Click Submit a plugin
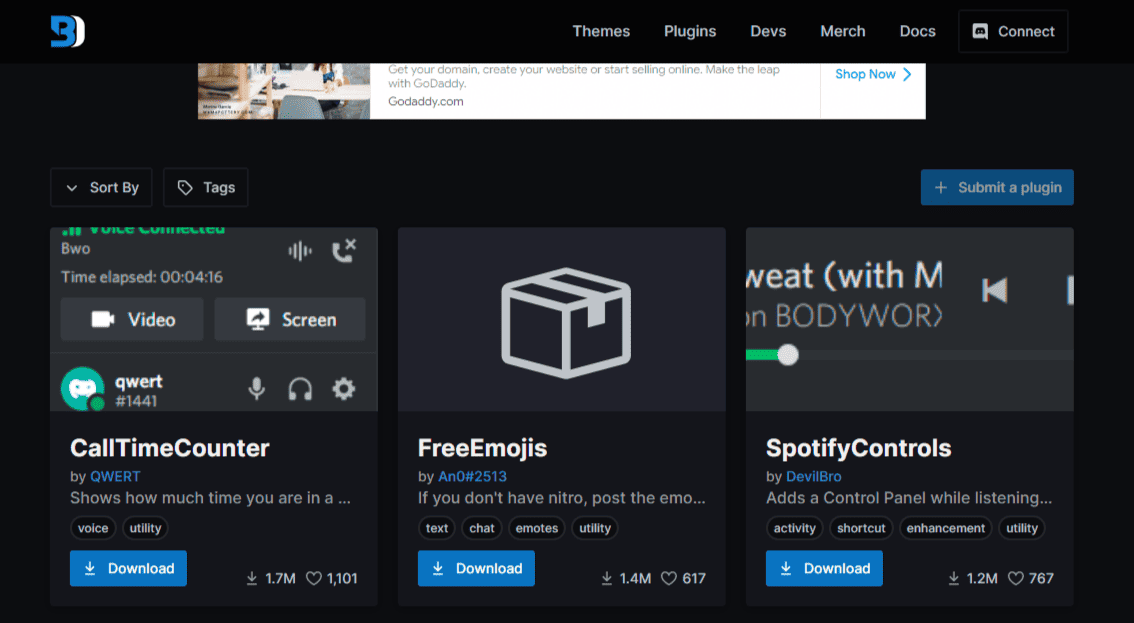 click(997, 187)
